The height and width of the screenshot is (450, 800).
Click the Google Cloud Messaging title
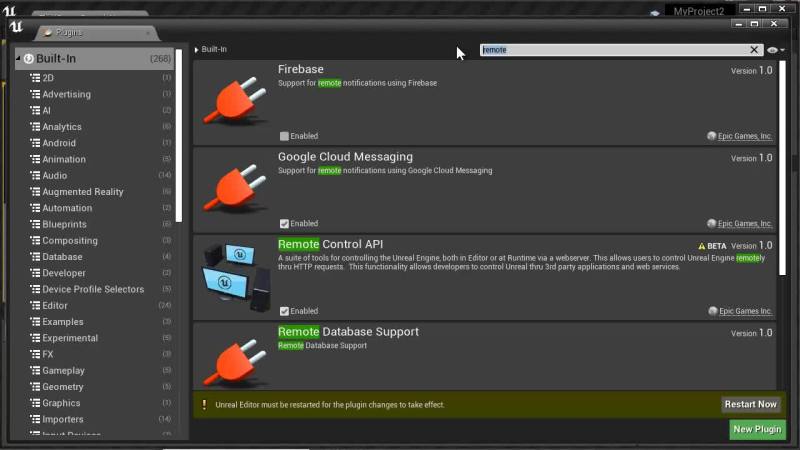pos(345,157)
